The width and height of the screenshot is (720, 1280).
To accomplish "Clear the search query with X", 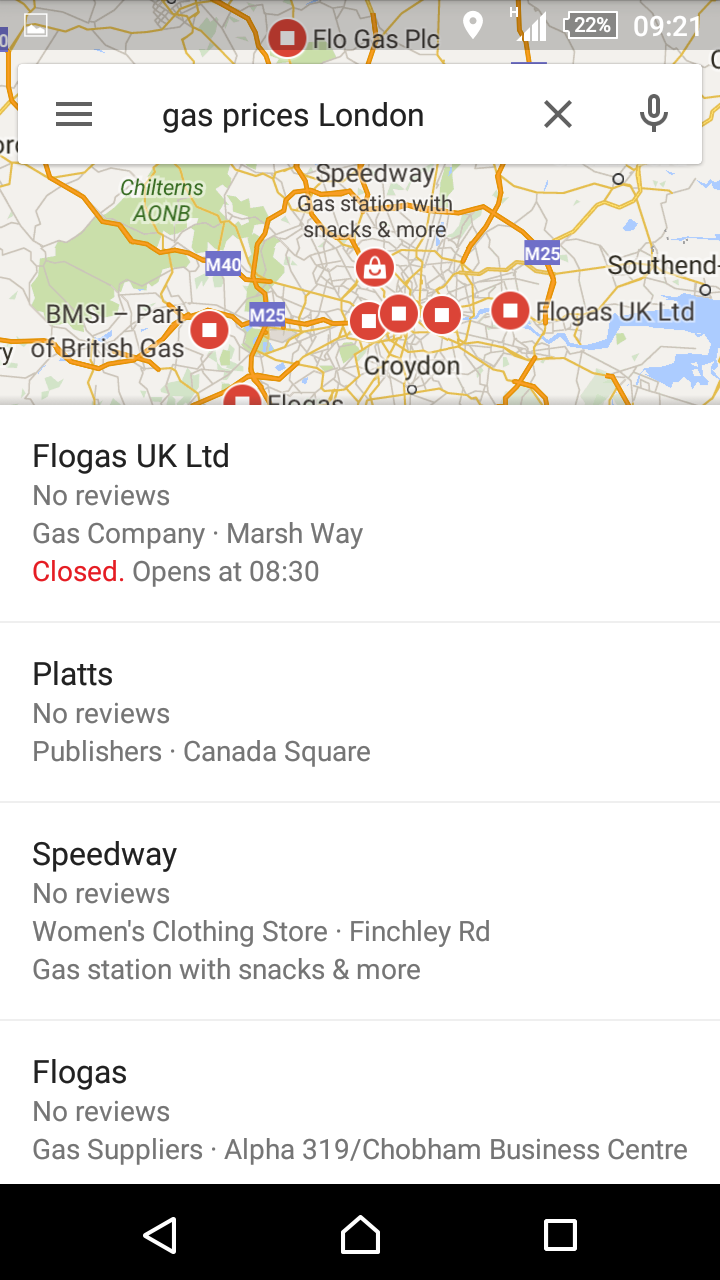I will tap(558, 115).
